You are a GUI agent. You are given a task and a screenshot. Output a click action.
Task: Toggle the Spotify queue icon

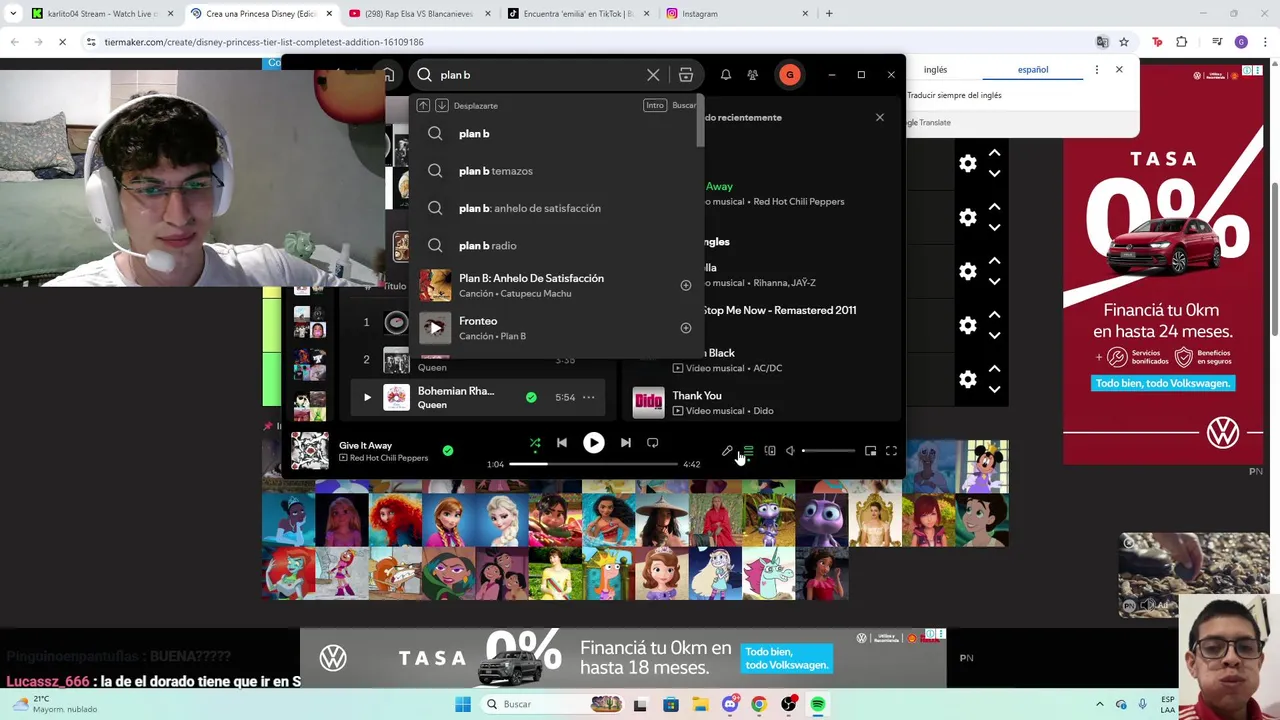pyautogui.click(x=748, y=451)
